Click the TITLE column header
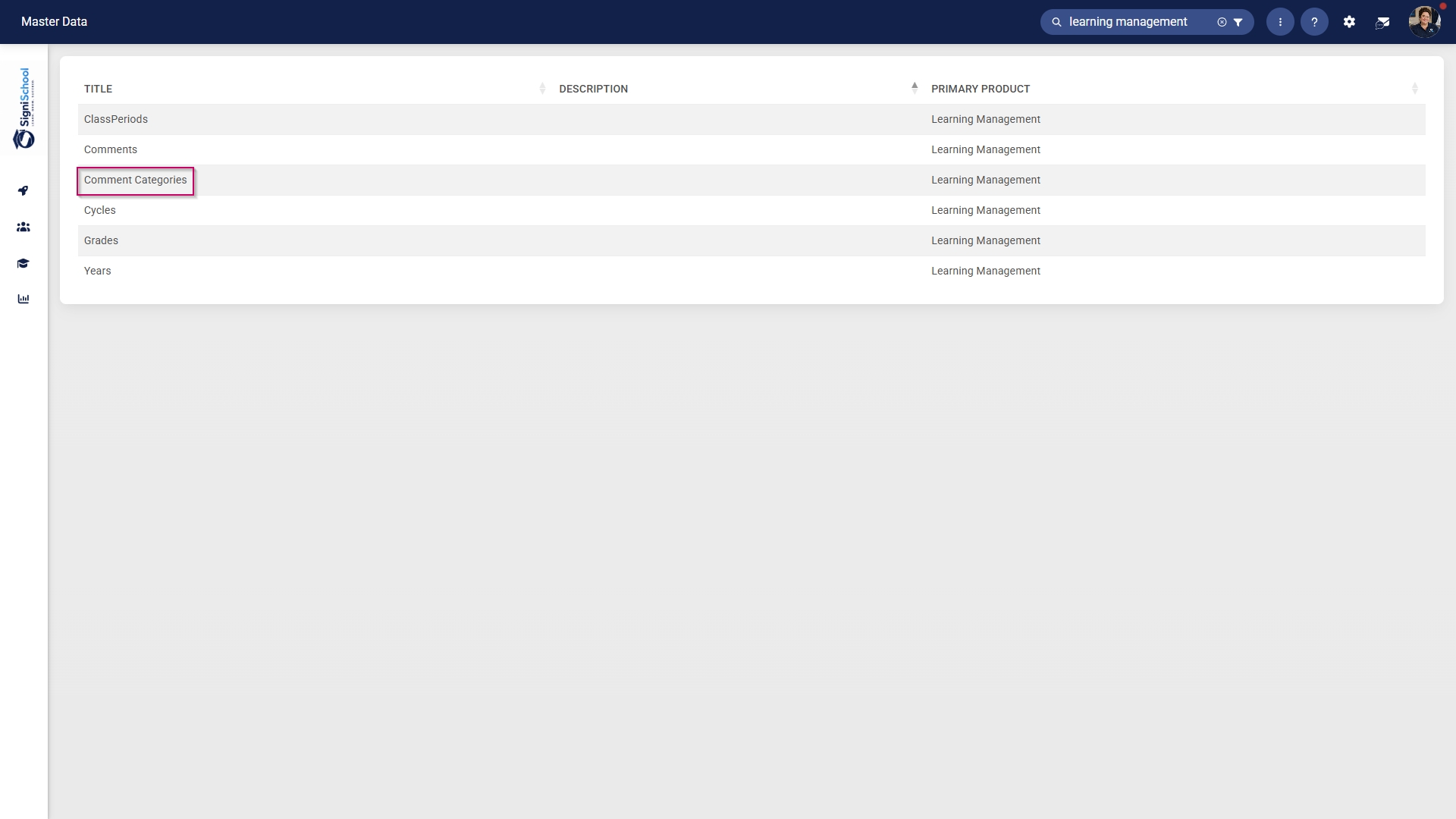This screenshot has width=1456, height=819. click(98, 89)
